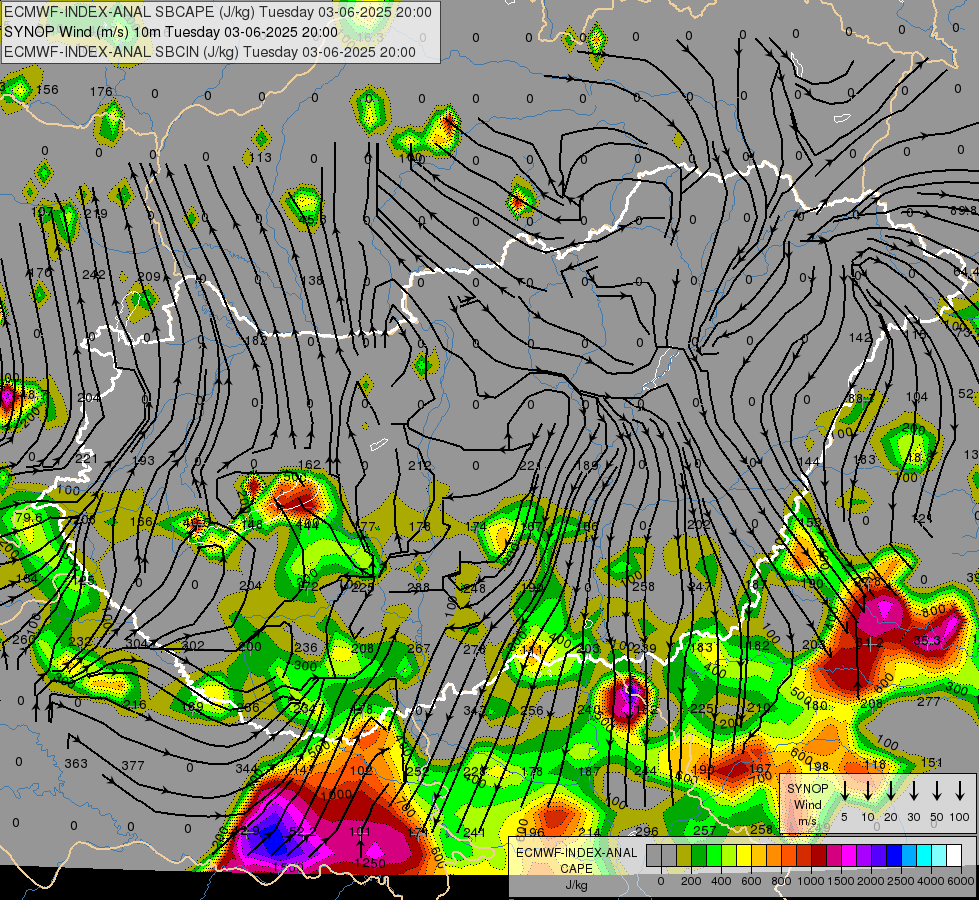This screenshot has height=900, width=979.
Task: Pick the dark red CAPE legend swatch
Action: [819, 855]
